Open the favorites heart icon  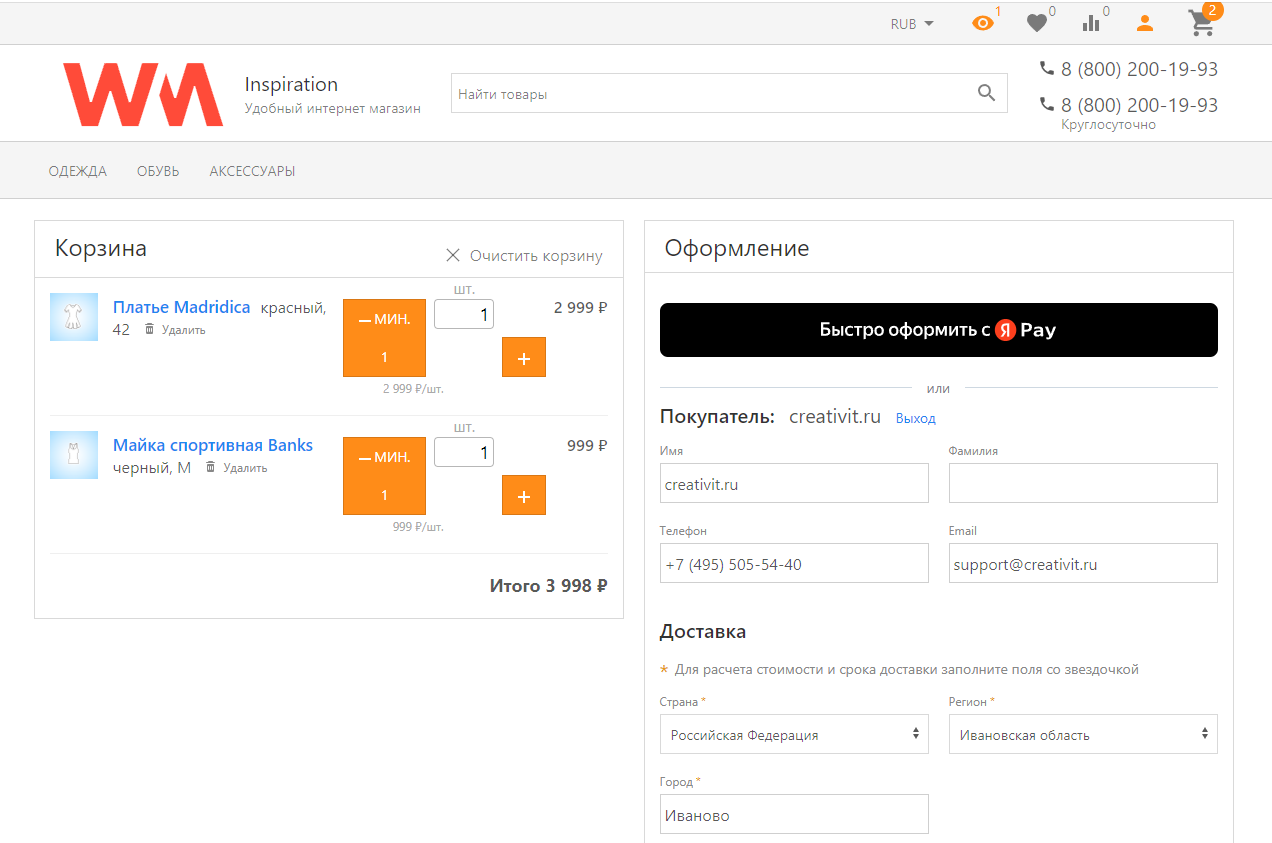tap(1037, 24)
